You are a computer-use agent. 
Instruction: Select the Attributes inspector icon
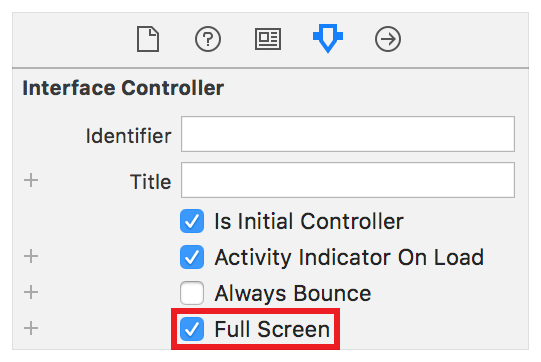[328, 38]
